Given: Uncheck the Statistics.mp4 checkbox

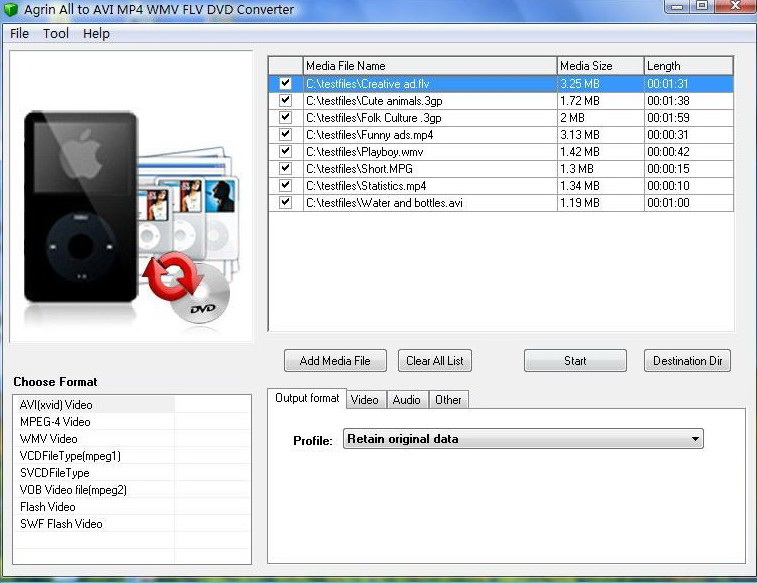Looking at the screenshot, I should (x=285, y=185).
